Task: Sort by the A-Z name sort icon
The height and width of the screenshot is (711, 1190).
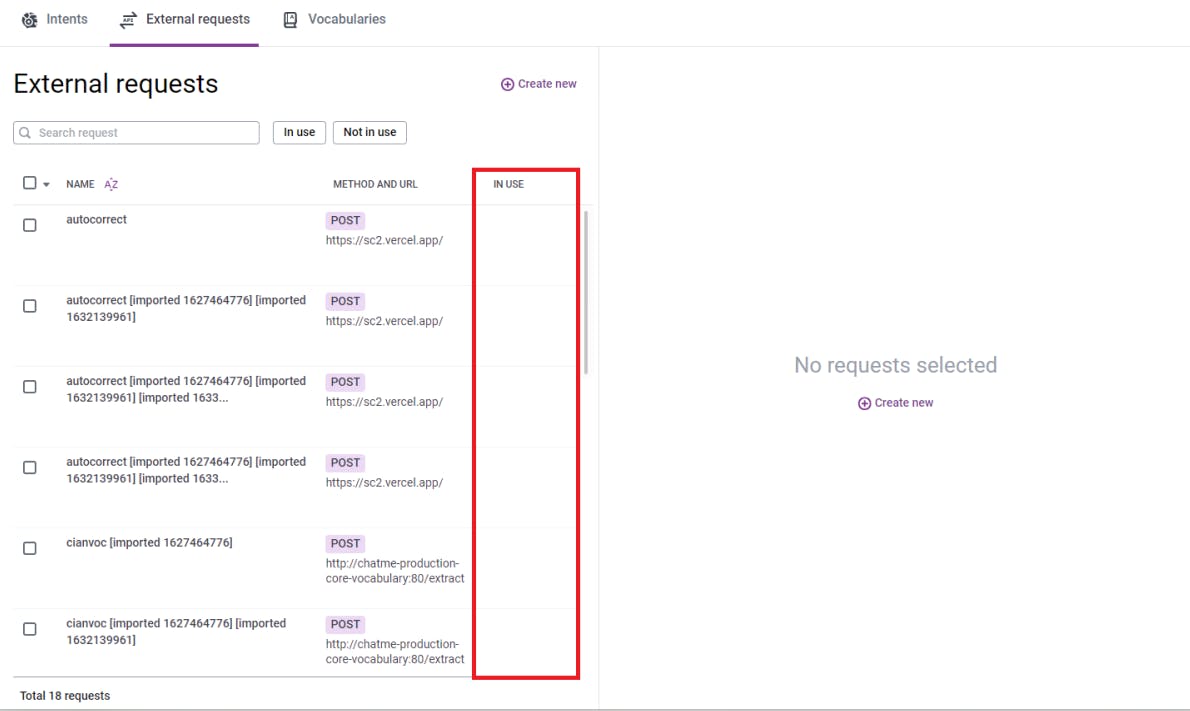Action: coord(111,184)
